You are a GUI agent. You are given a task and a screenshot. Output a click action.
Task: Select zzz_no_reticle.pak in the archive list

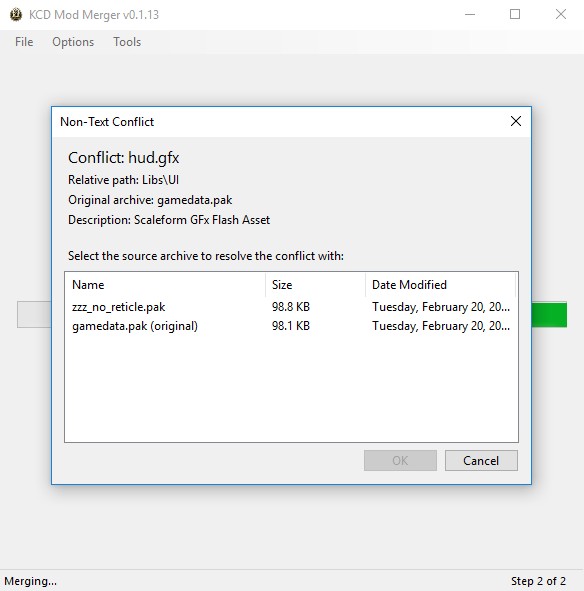click(291, 307)
